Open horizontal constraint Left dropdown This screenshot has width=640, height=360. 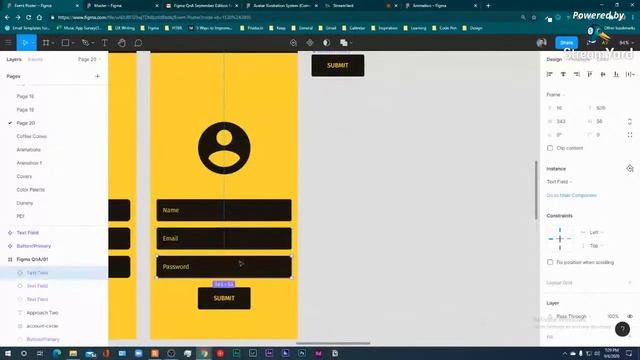point(596,232)
